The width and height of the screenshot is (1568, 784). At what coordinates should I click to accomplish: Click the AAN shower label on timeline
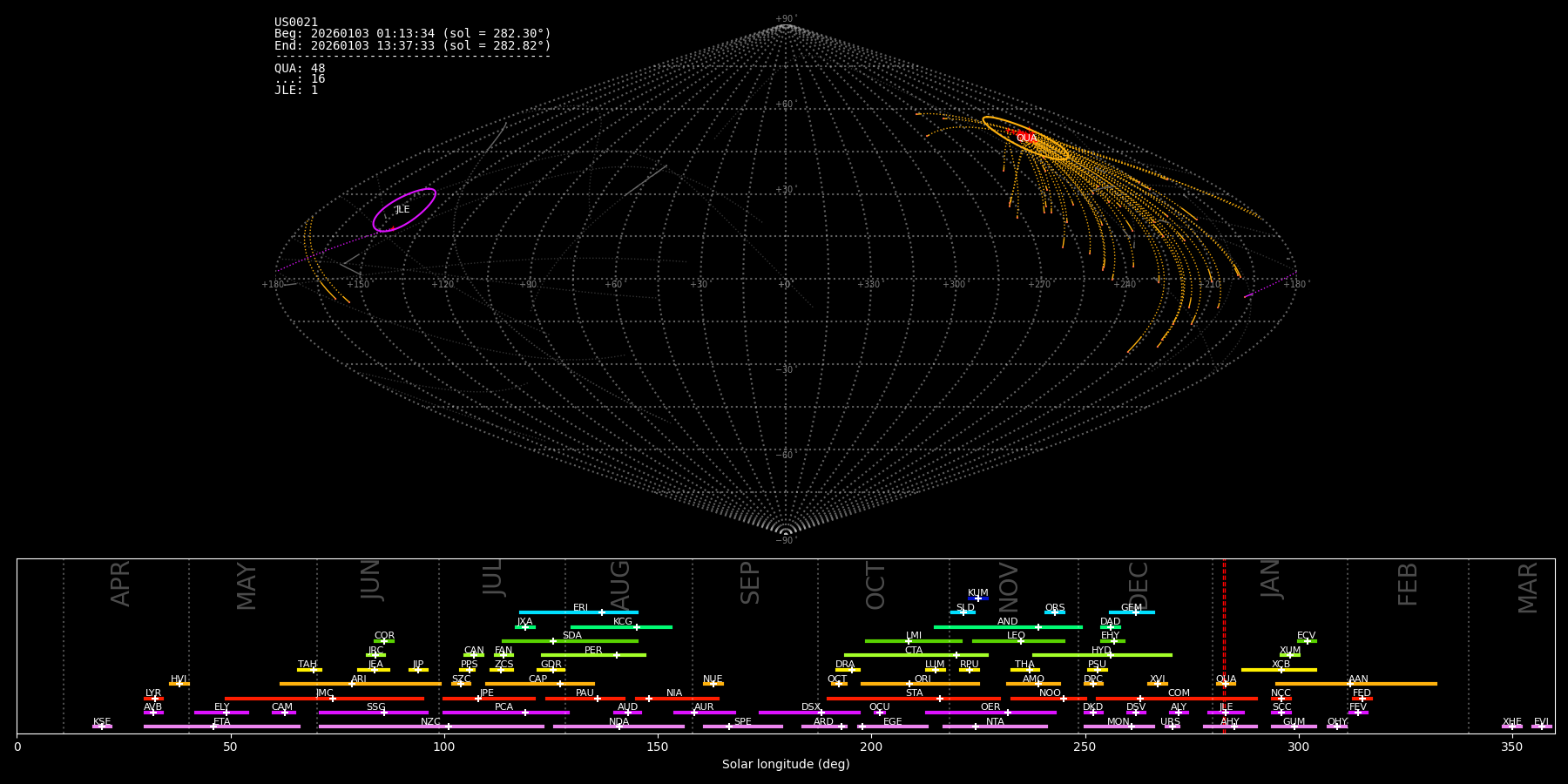point(1358,679)
